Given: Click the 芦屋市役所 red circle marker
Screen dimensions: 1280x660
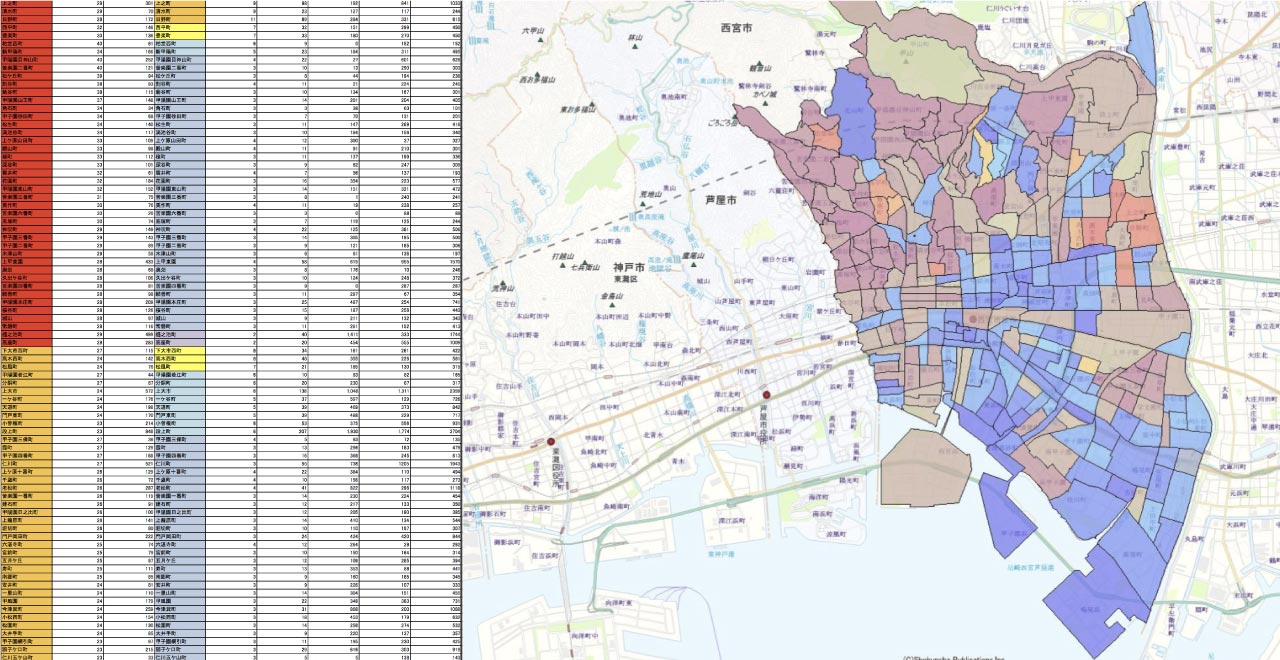Looking at the screenshot, I should tap(767, 395).
